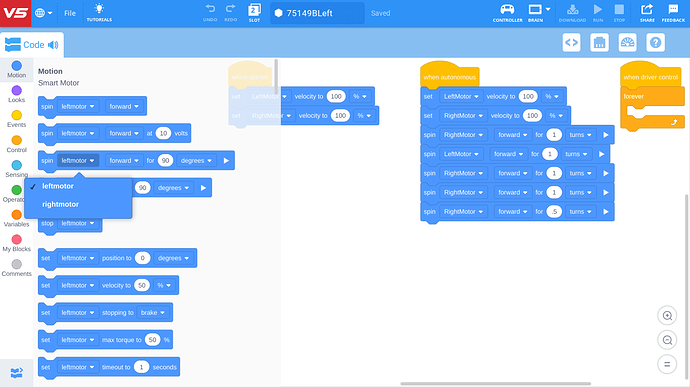
Task: Open the code viewer brackets icon
Action: point(571,43)
